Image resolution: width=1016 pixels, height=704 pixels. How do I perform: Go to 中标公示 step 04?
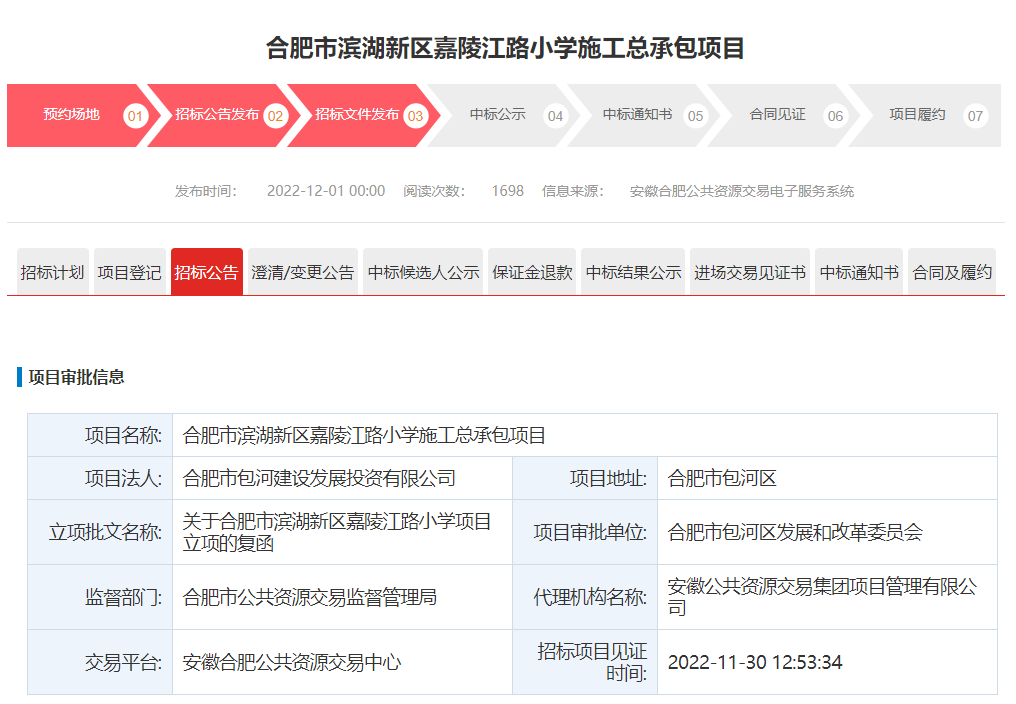(502, 115)
